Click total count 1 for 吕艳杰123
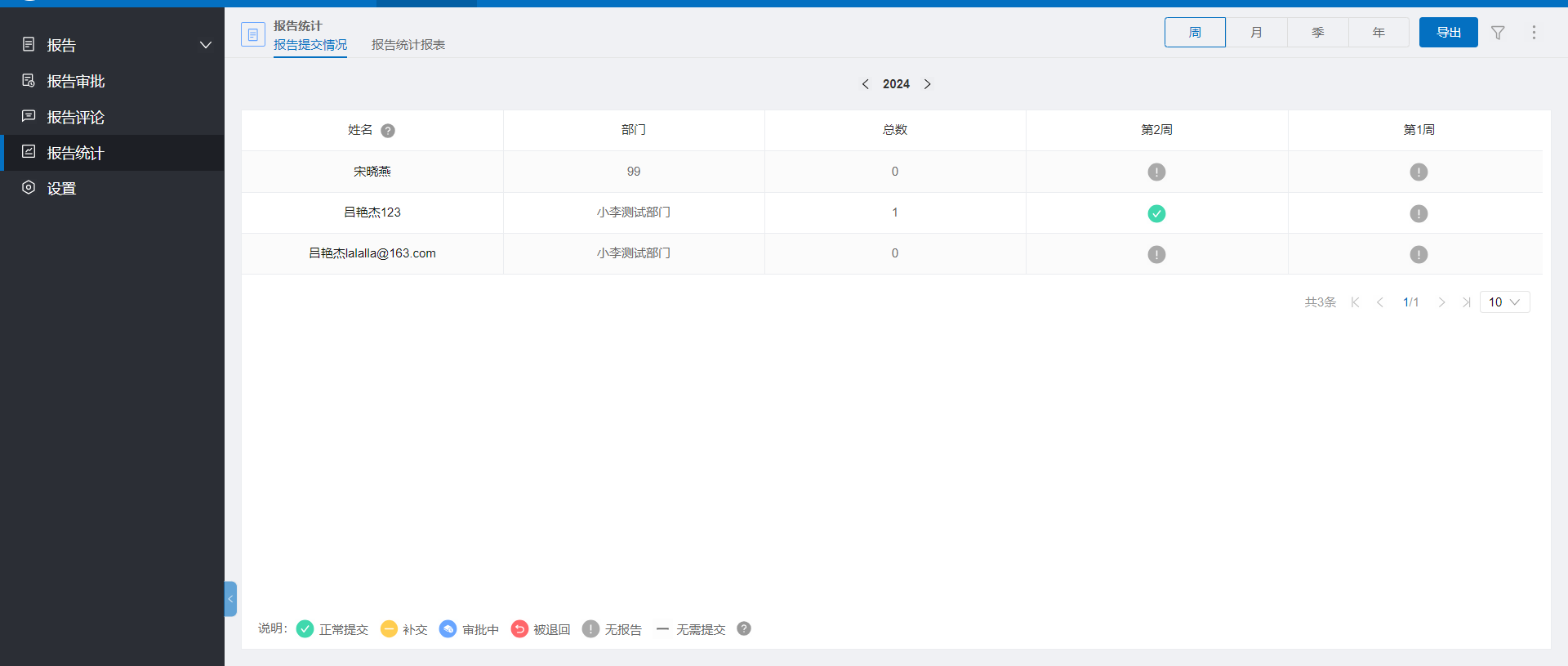The height and width of the screenshot is (666, 1568). [x=895, y=212]
